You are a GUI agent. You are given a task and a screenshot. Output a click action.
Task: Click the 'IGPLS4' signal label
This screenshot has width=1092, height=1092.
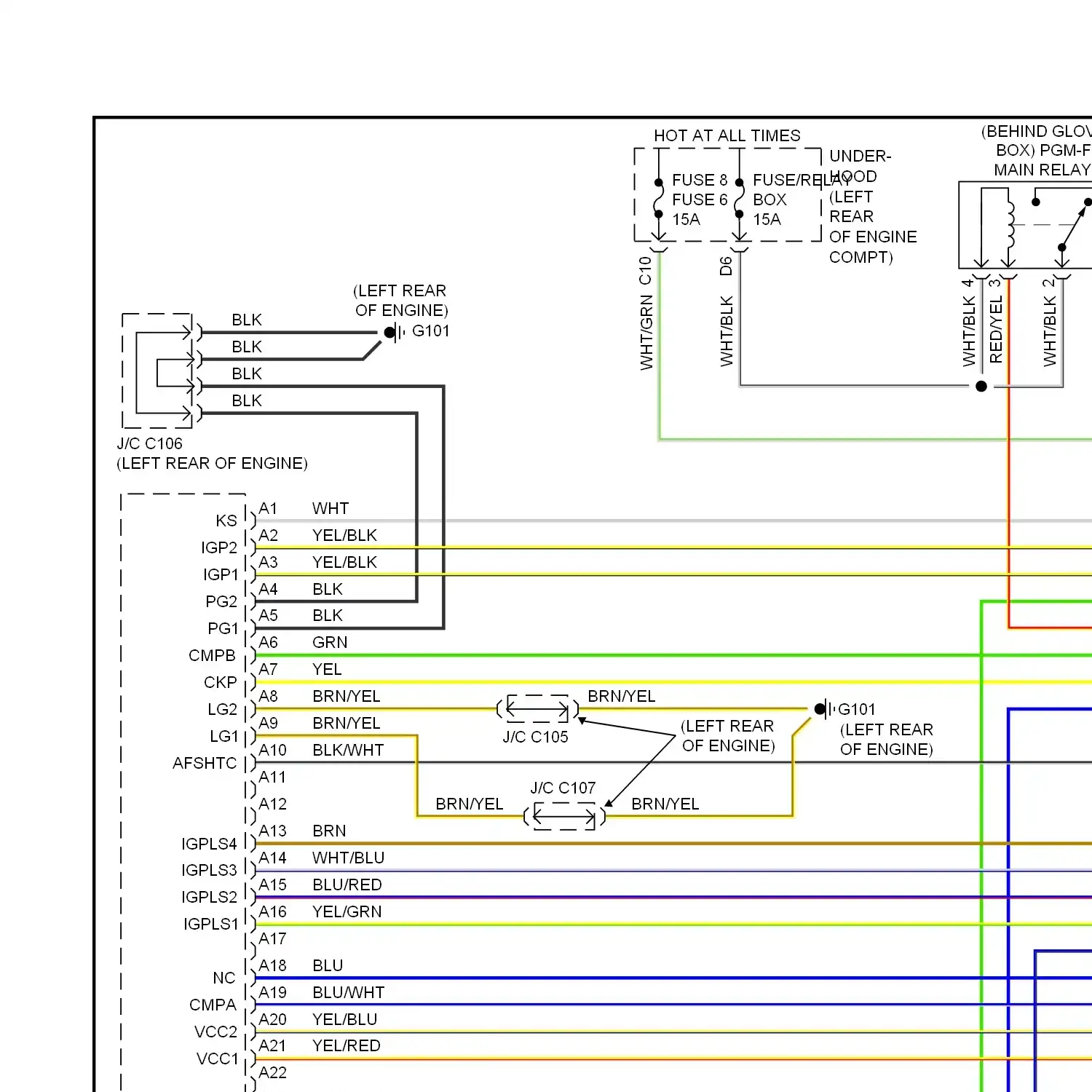pyautogui.click(x=209, y=844)
